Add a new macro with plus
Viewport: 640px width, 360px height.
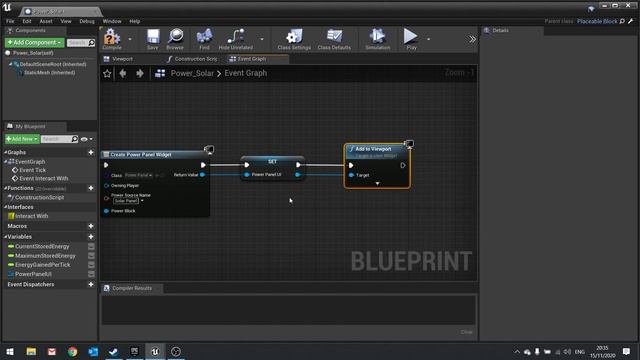pos(91,226)
